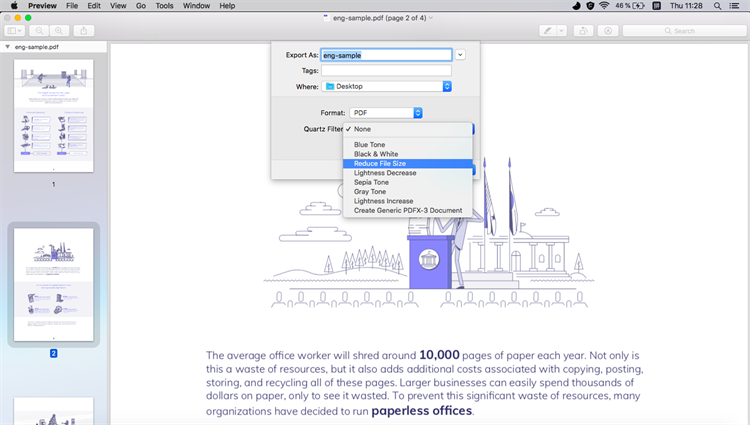Select the markup pen highlight tool
Image resolution: width=750 pixels, height=425 pixels.
click(548, 31)
